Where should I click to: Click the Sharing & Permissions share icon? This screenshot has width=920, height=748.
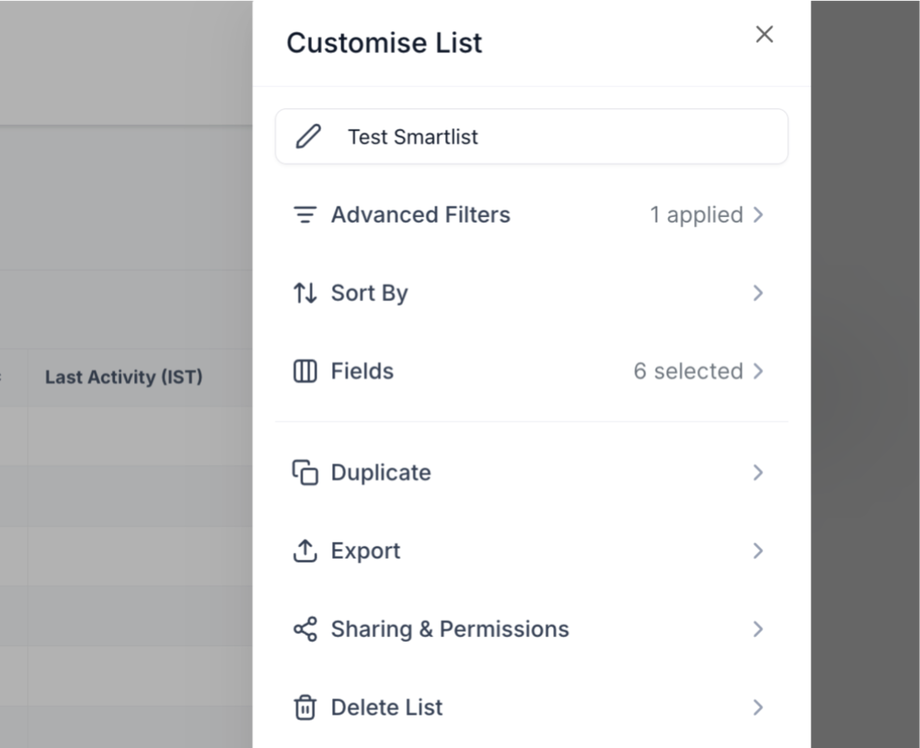(x=305, y=629)
